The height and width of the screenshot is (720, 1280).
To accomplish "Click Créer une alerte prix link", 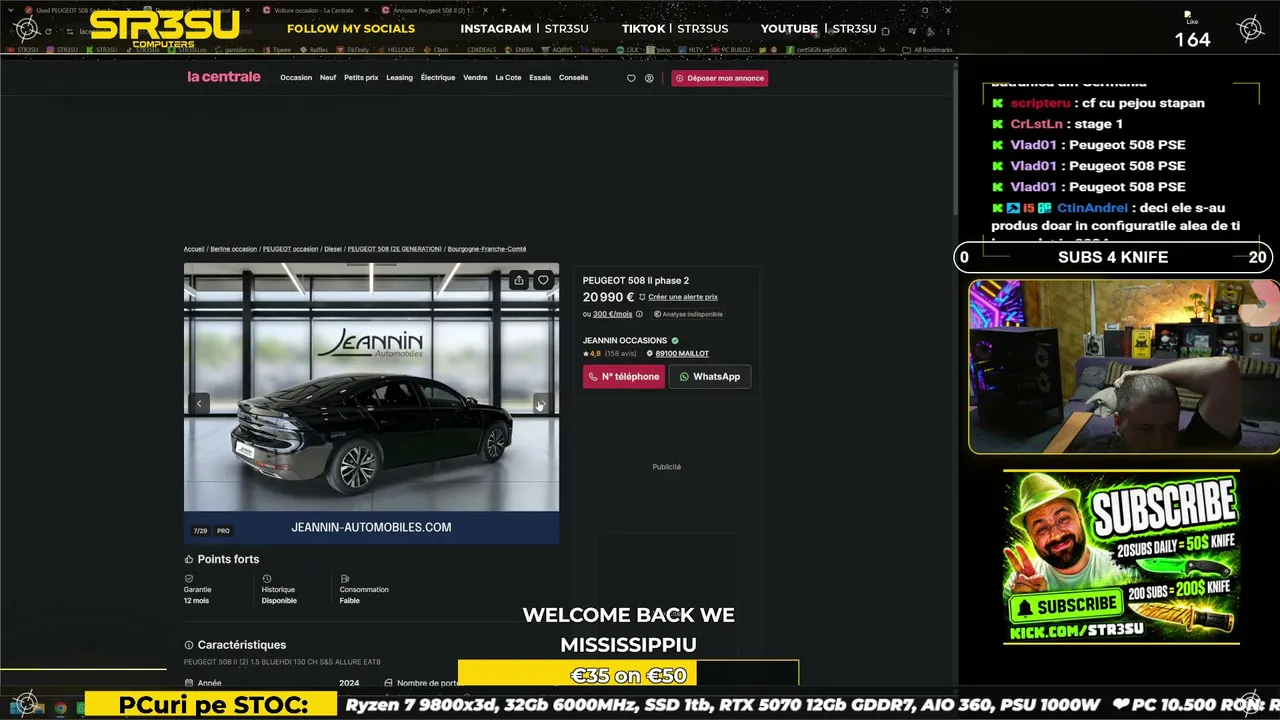I will (683, 297).
